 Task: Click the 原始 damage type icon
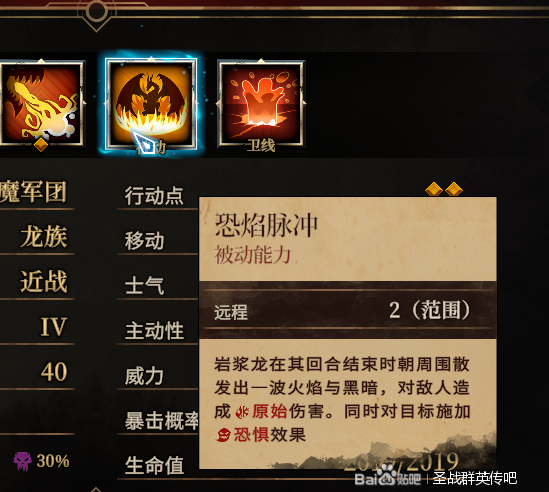pyautogui.click(x=242, y=412)
